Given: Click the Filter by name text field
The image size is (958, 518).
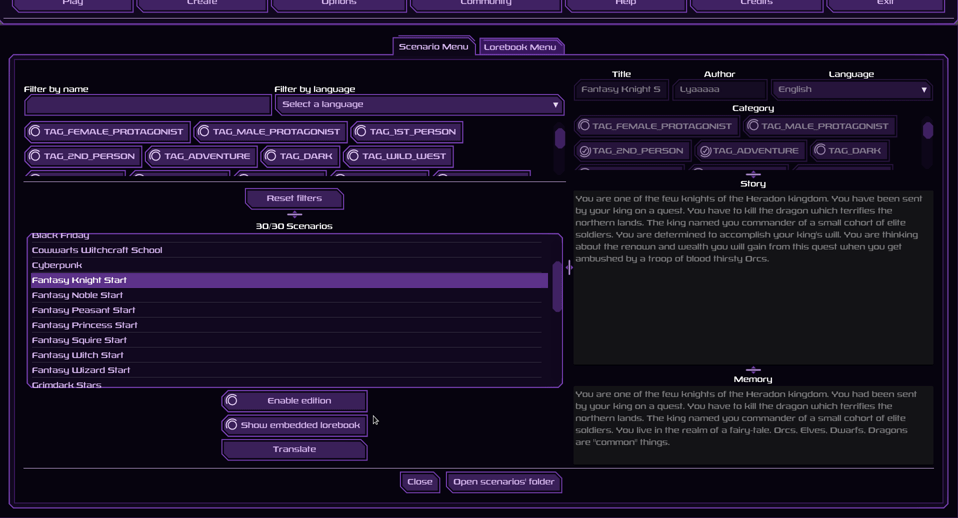Looking at the screenshot, I should click(148, 105).
